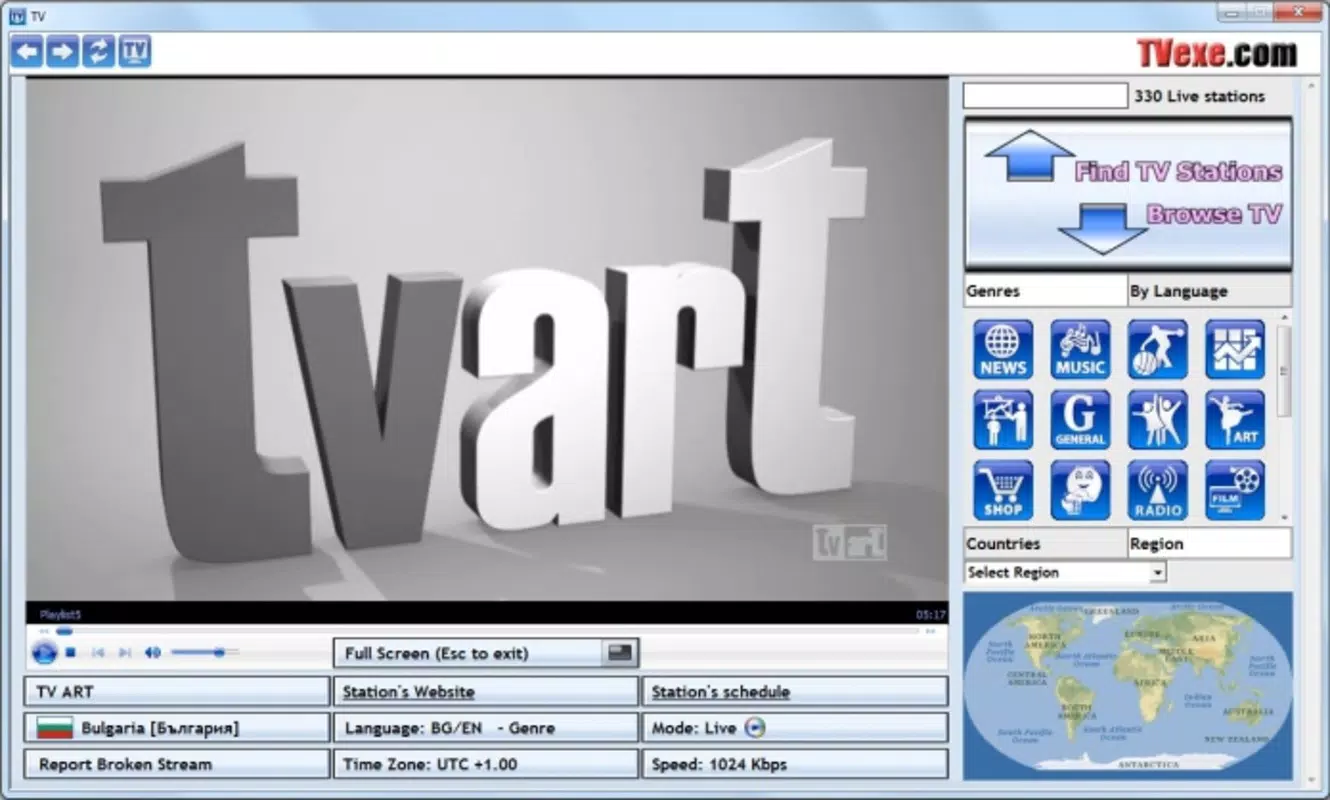Focus the station search box

[1045, 96]
